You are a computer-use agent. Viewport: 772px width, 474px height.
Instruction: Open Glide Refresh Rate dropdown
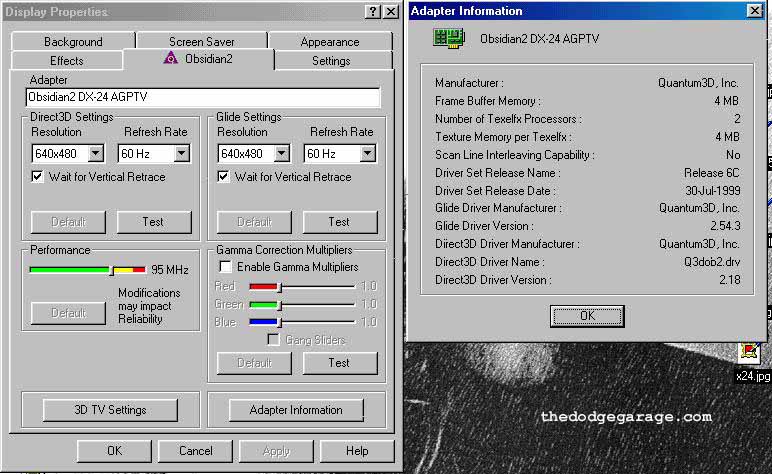pos(368,154)
